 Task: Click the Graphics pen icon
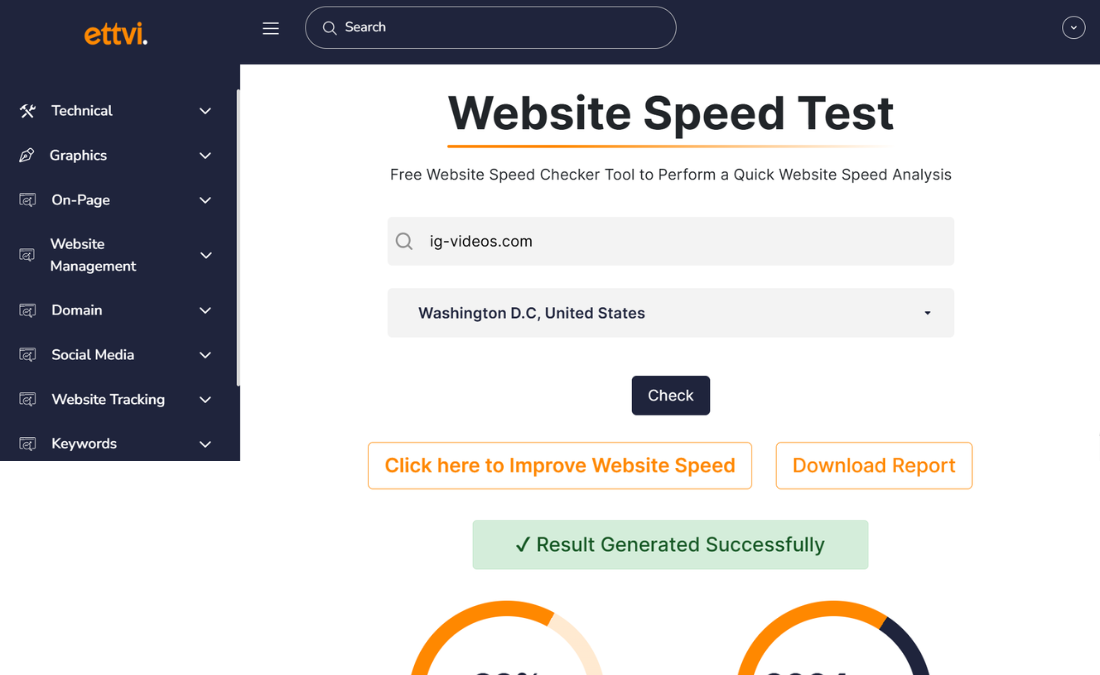27,155
